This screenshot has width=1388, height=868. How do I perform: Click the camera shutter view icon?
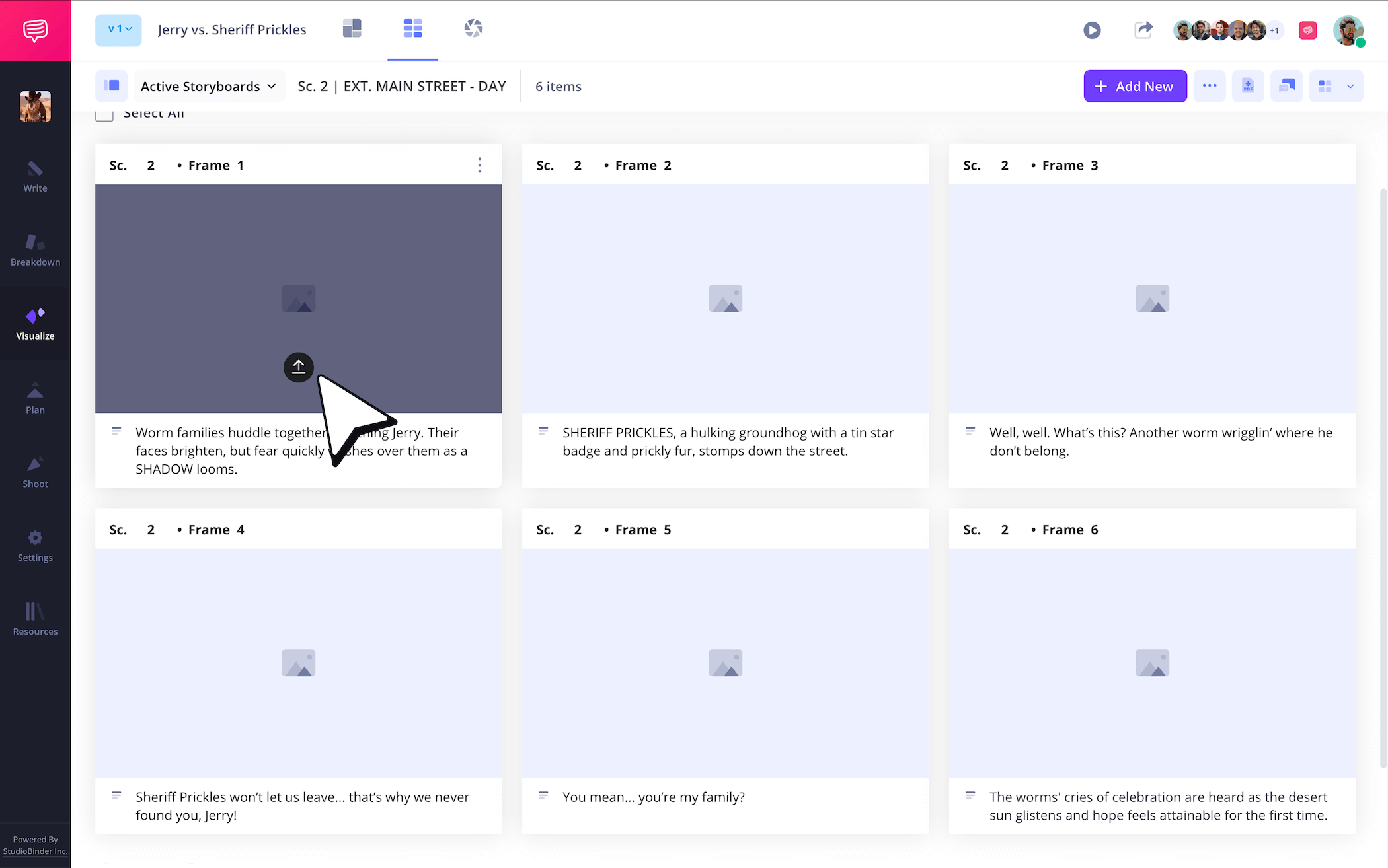tap(473, 28)
